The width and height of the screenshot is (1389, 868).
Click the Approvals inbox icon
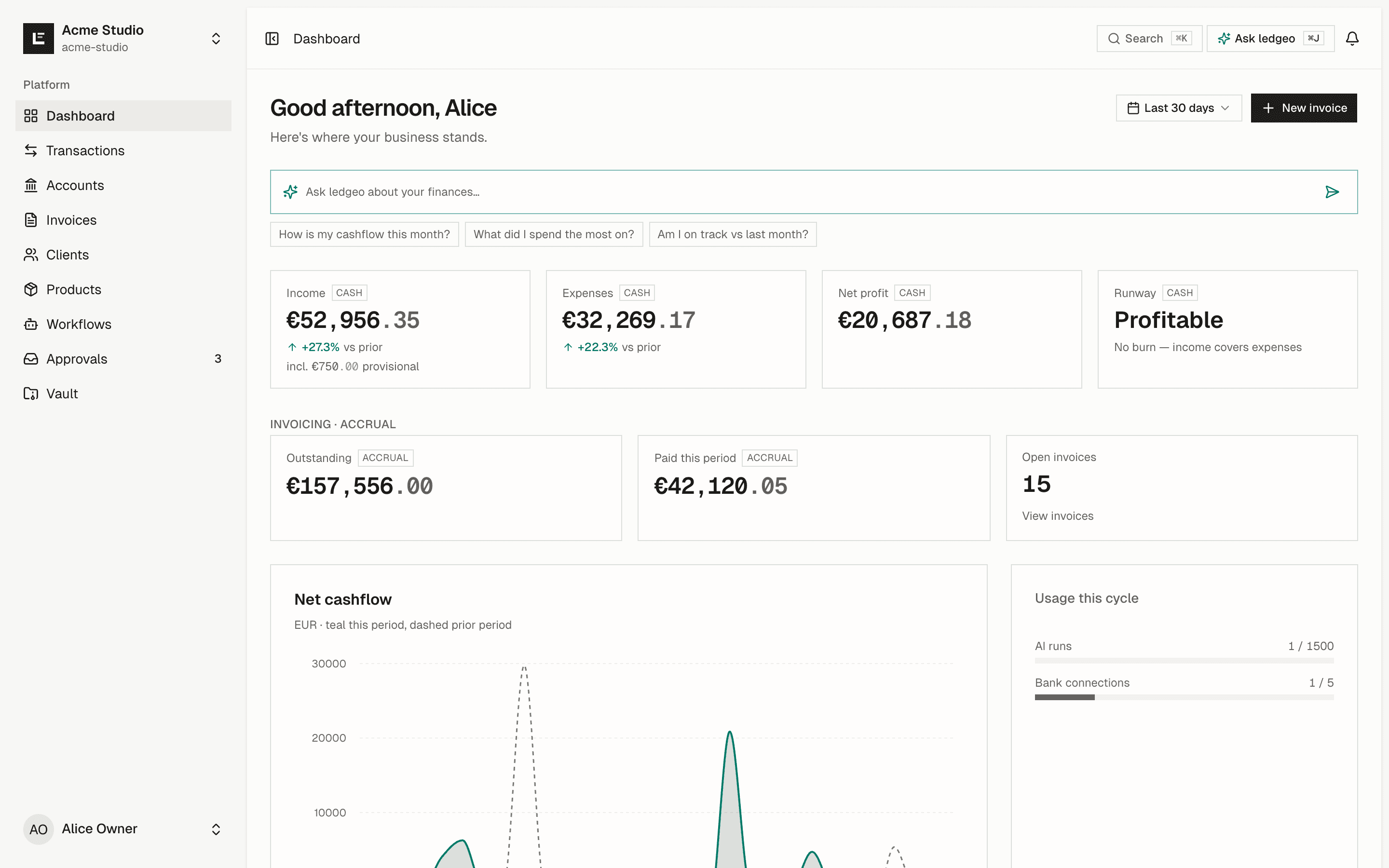click(31, 359)
